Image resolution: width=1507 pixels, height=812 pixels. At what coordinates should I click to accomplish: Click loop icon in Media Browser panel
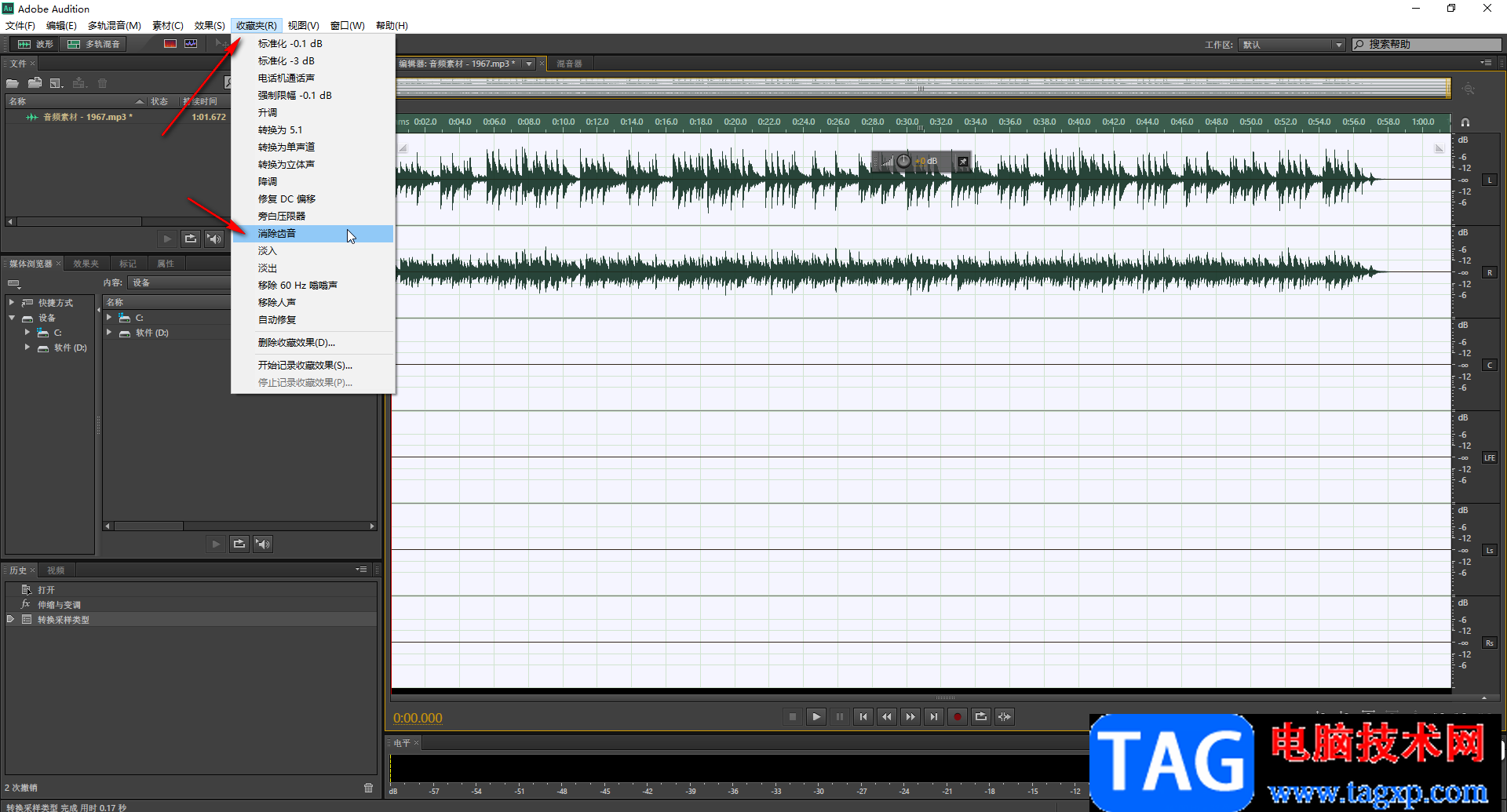tap(239, 544)
